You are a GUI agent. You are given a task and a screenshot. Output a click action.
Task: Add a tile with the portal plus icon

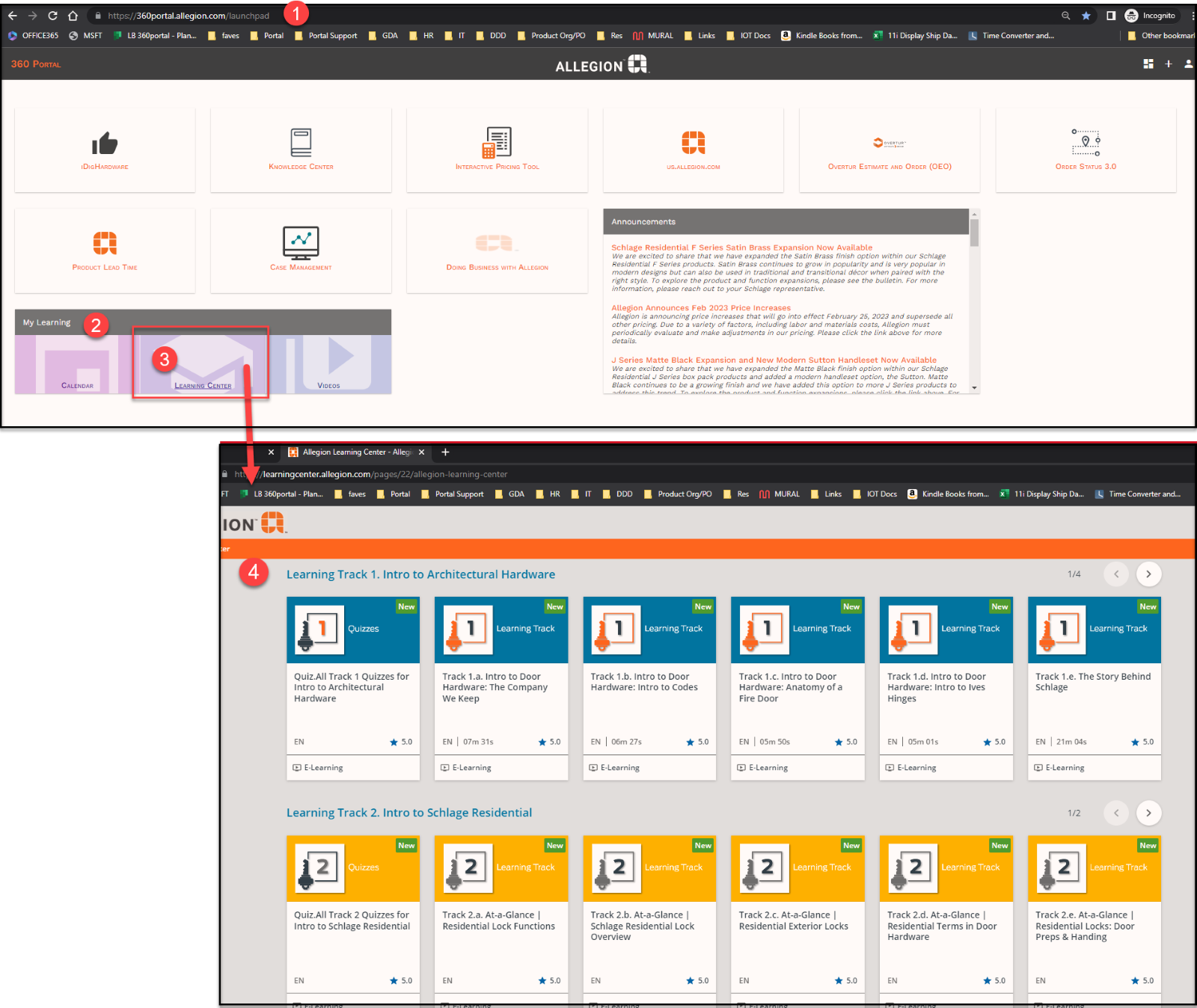(x=1169, y=64)
